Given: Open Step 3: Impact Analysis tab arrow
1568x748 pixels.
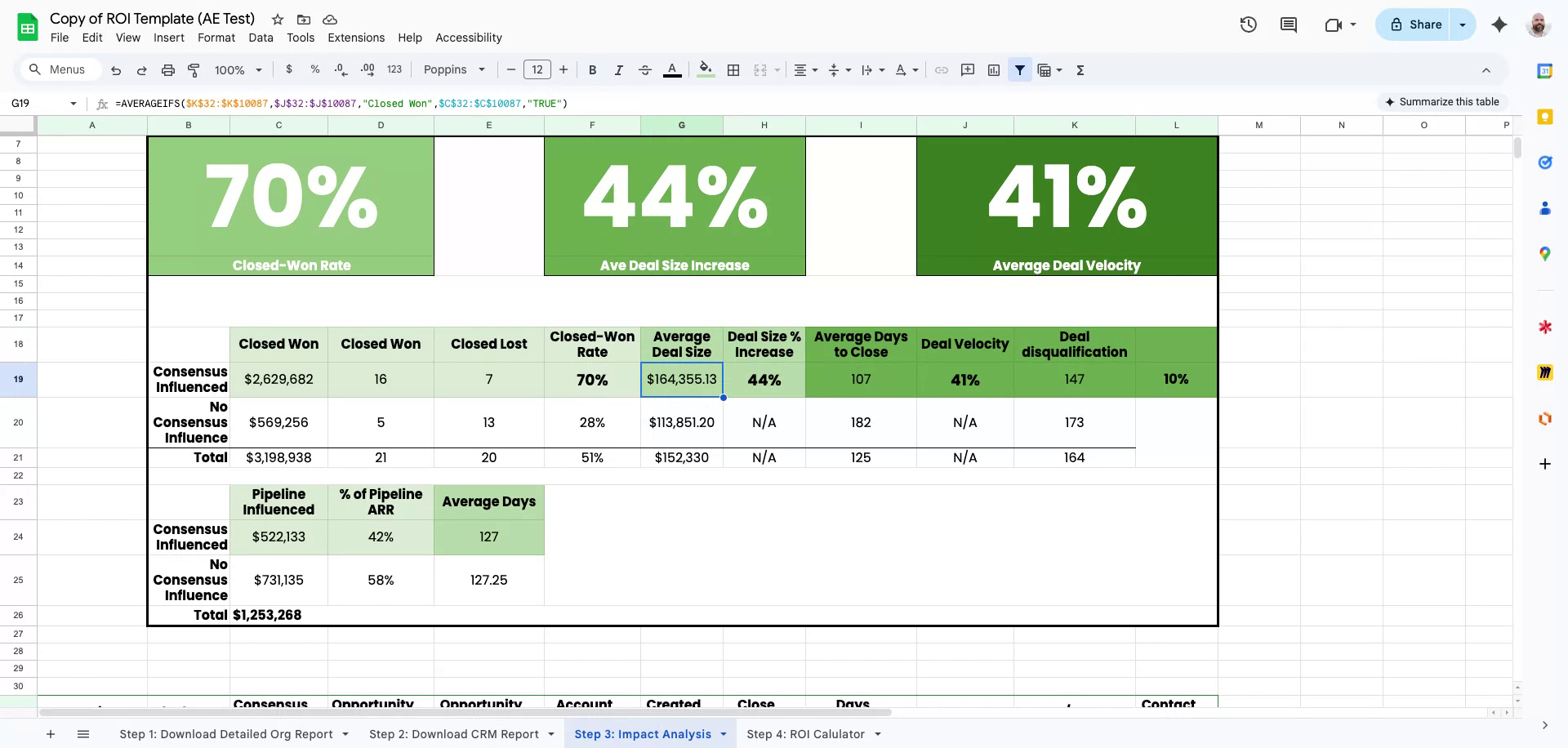Looking at the screenshot, I should point(724,734).
